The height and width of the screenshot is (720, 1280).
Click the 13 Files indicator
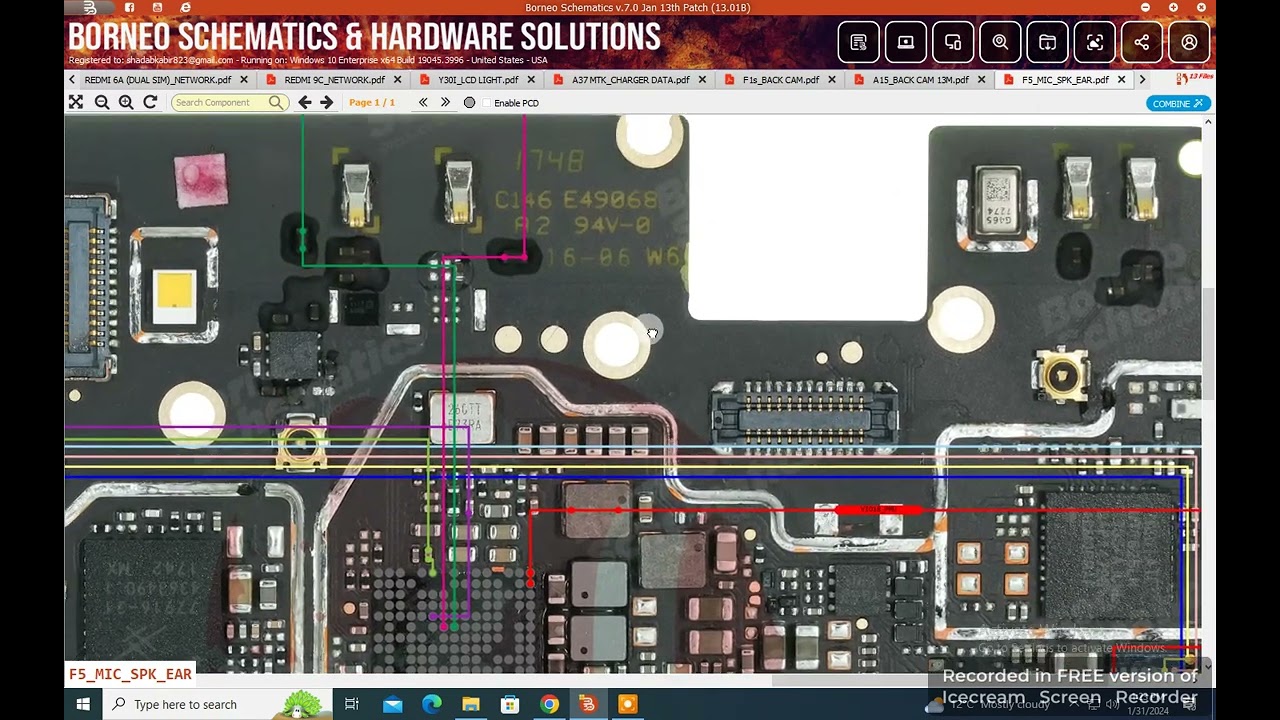[1195, 78]
